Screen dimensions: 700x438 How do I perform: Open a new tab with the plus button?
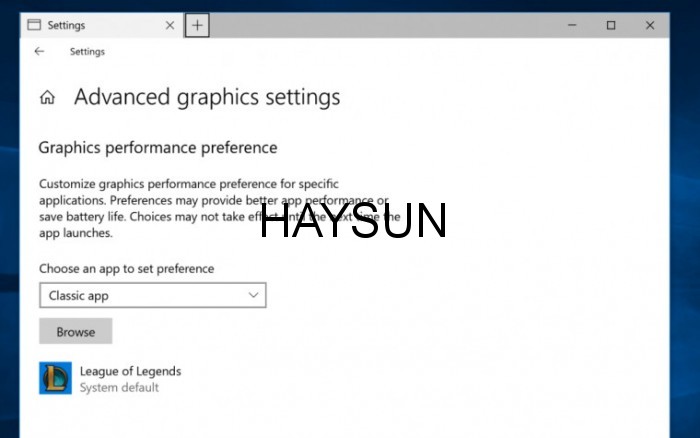click(x=197, y=25)
